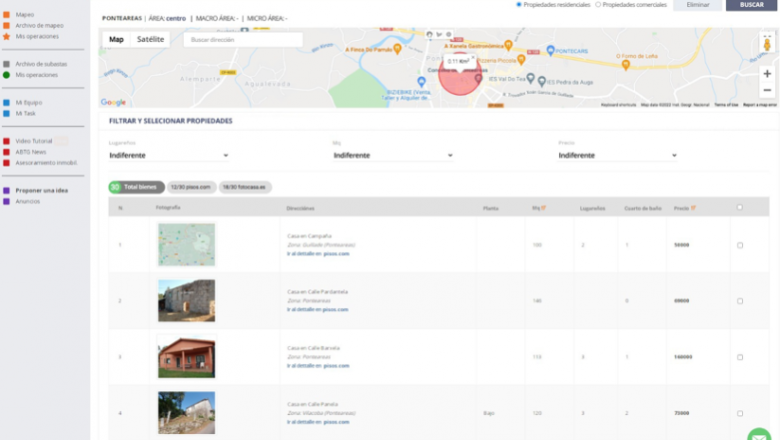780x440 pixels.
Task: Zoom in on the map with plus
Action: click(767, 73)
